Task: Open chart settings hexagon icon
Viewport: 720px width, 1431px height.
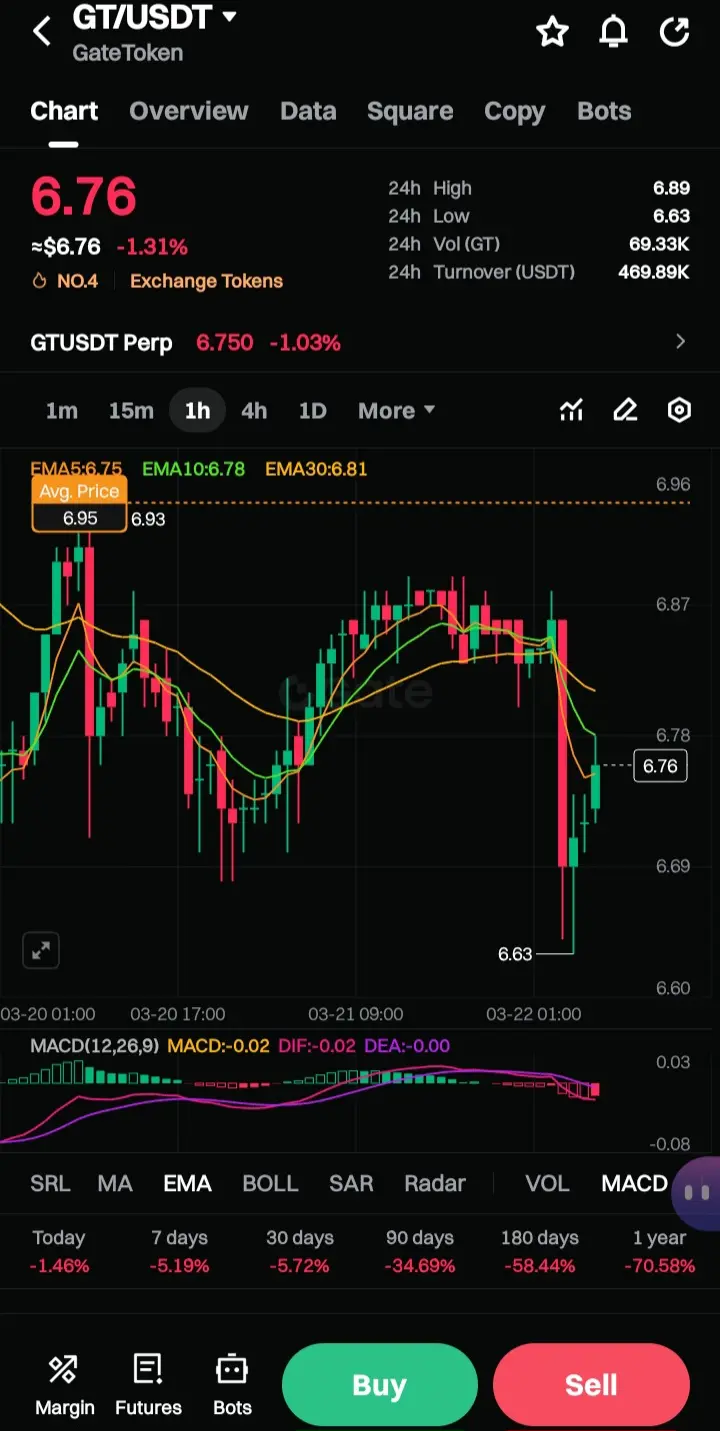Action: tap(679, 410)
